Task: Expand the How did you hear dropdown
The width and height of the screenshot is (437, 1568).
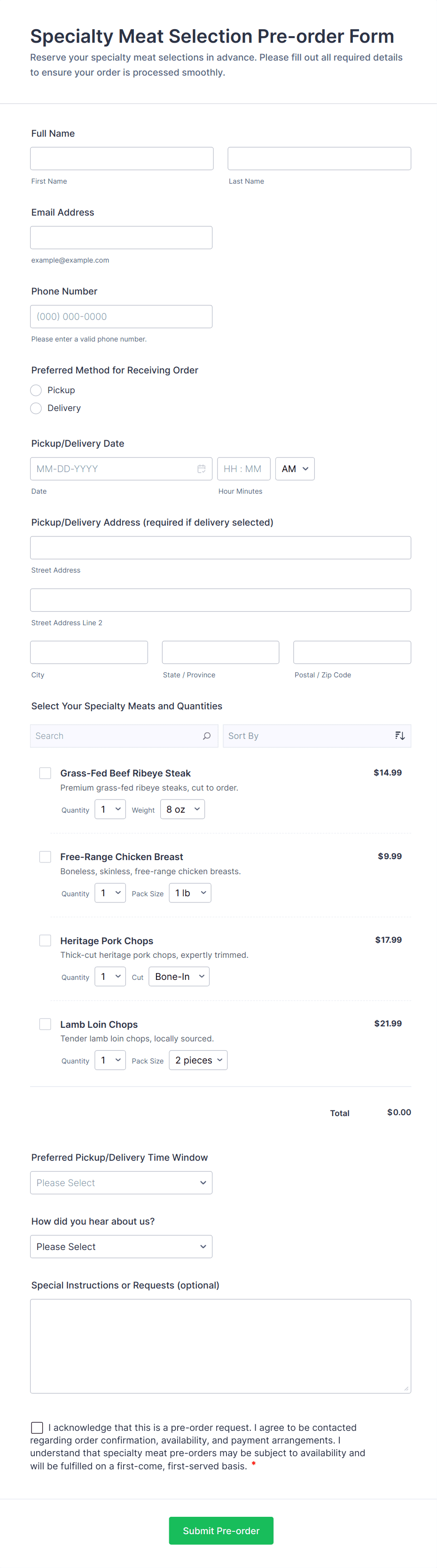Action: pyautogui.click(x=121, y=1247)
